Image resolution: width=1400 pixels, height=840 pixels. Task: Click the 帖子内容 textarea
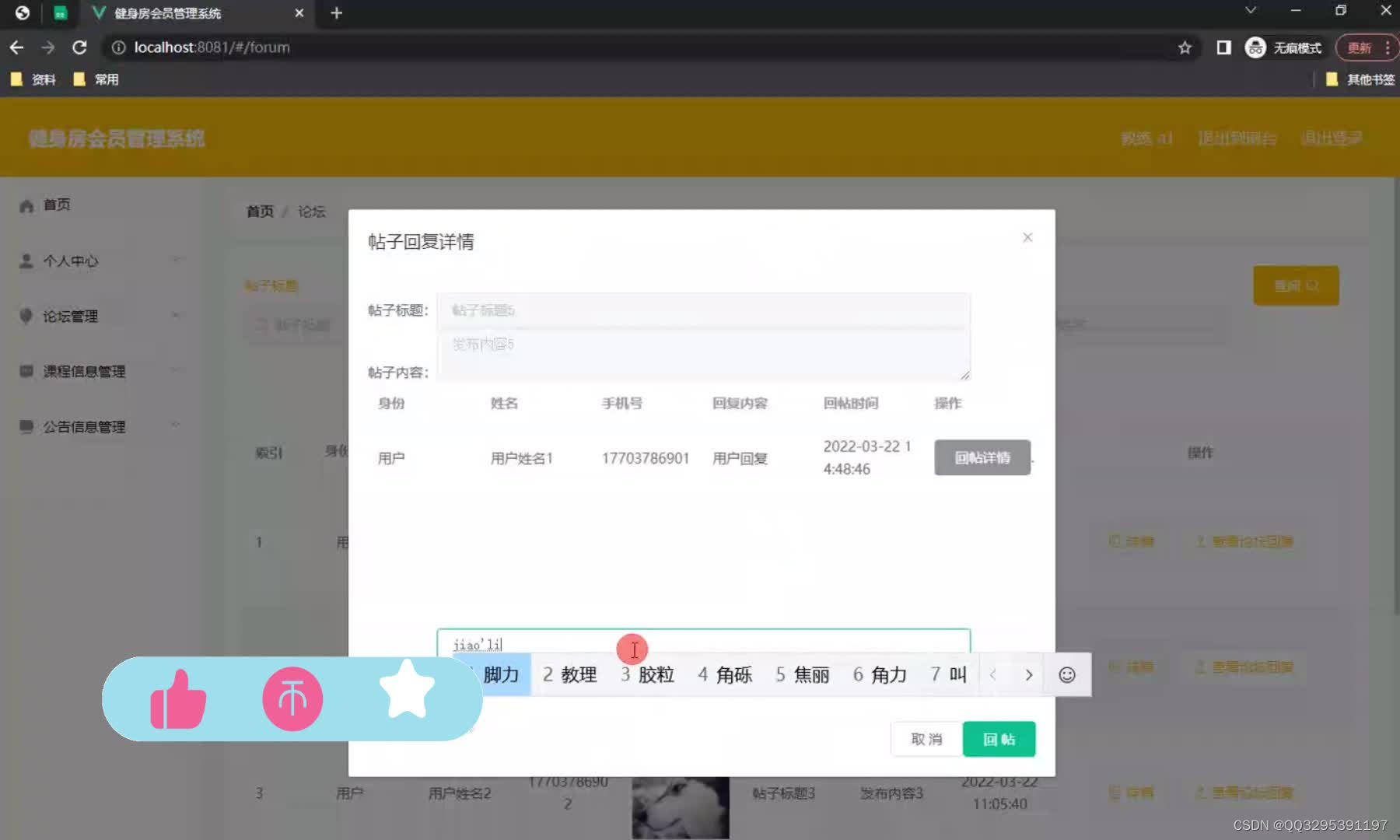(x=704, y=355)
